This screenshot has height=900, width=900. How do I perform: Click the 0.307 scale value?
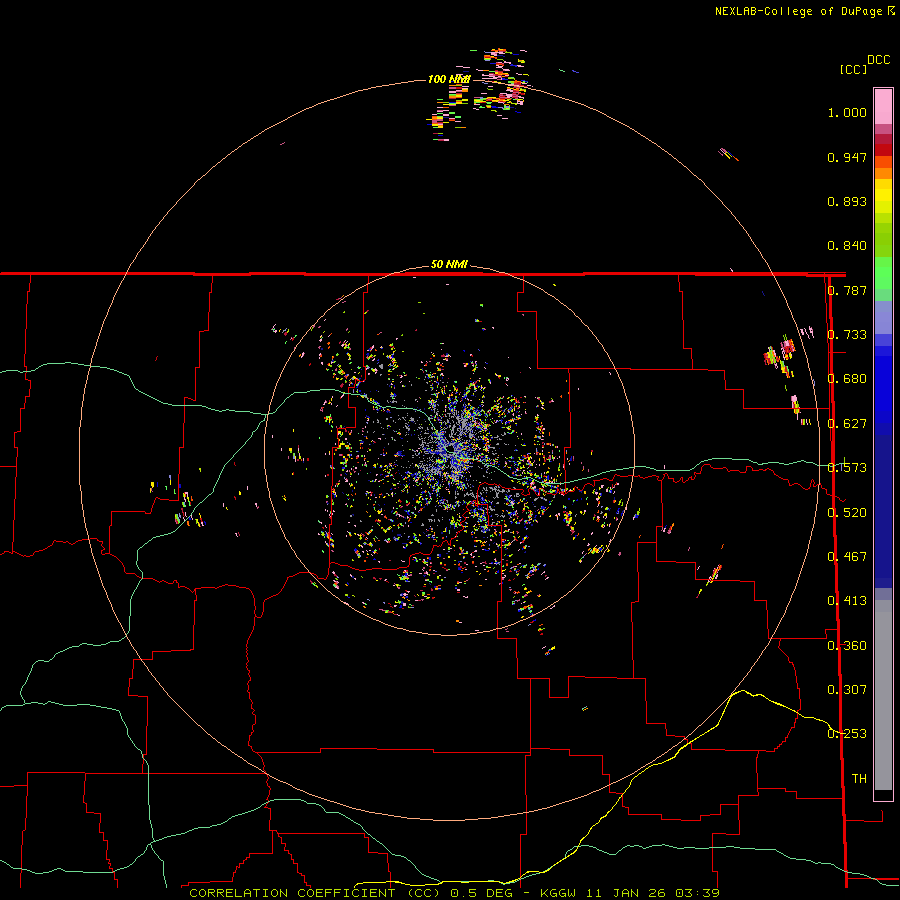tap(847, 690)
